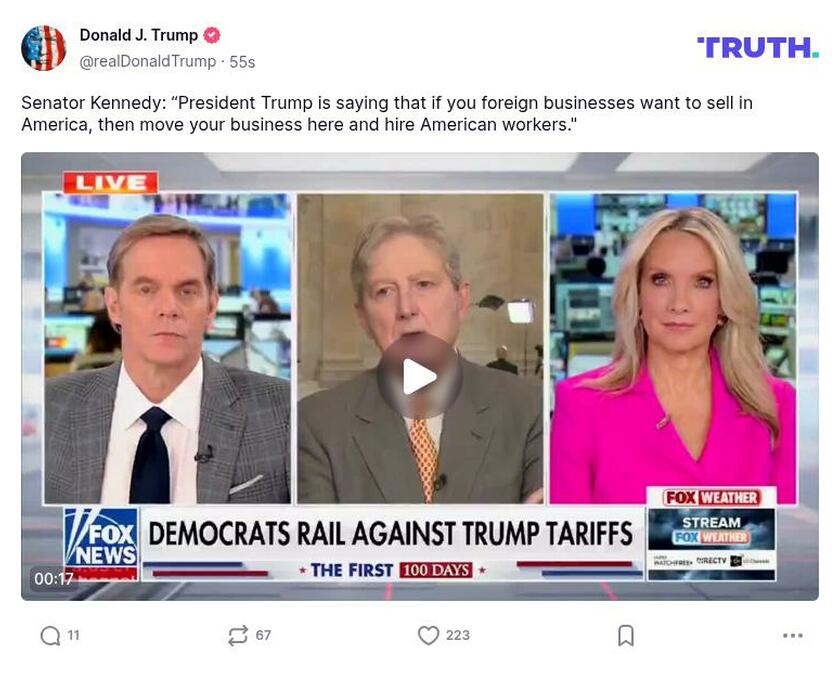Click the Fox Weather stream banner

click(711, 534)
